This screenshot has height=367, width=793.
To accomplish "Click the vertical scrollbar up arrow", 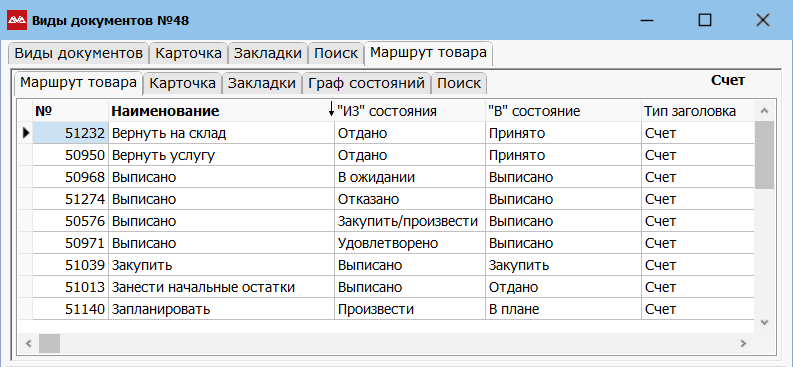I will tap(764, 111).
